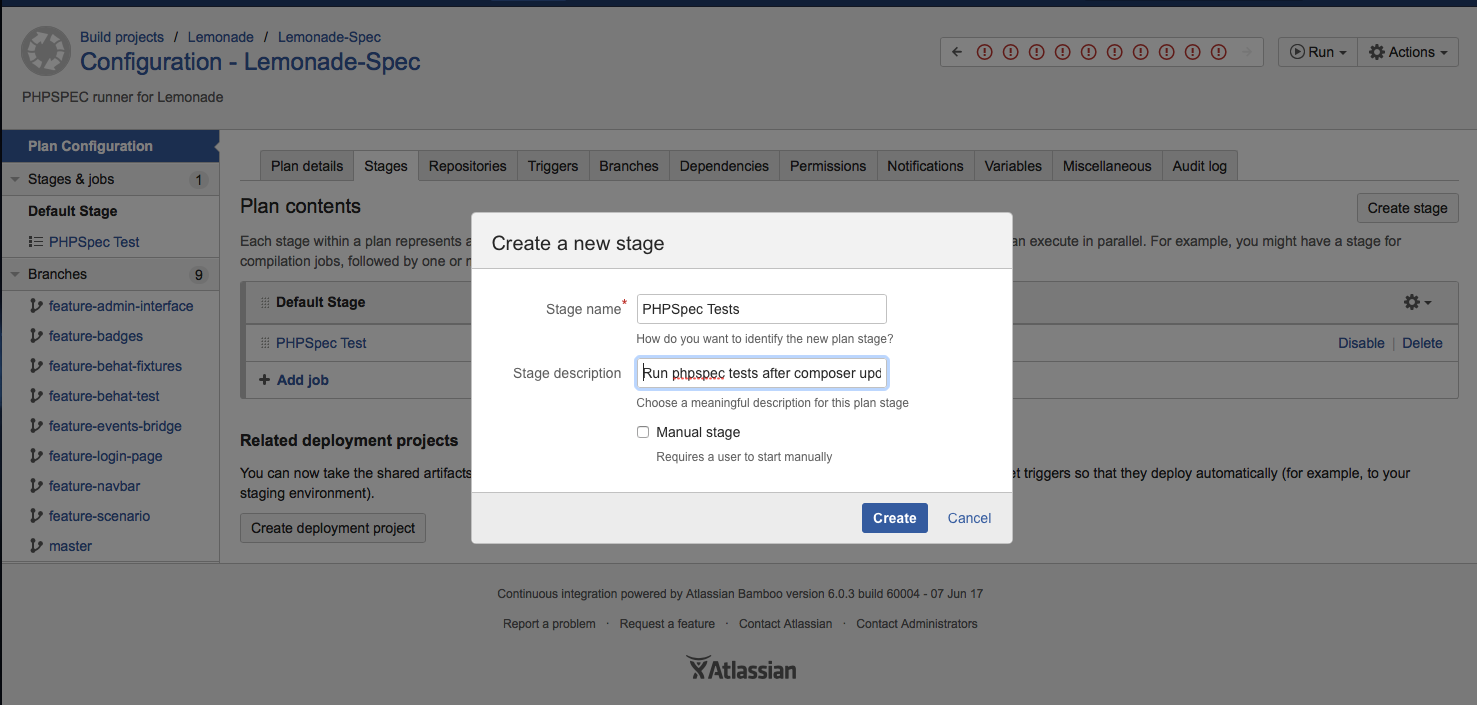Select Plan Configuration in sidebar

[110, 146]
